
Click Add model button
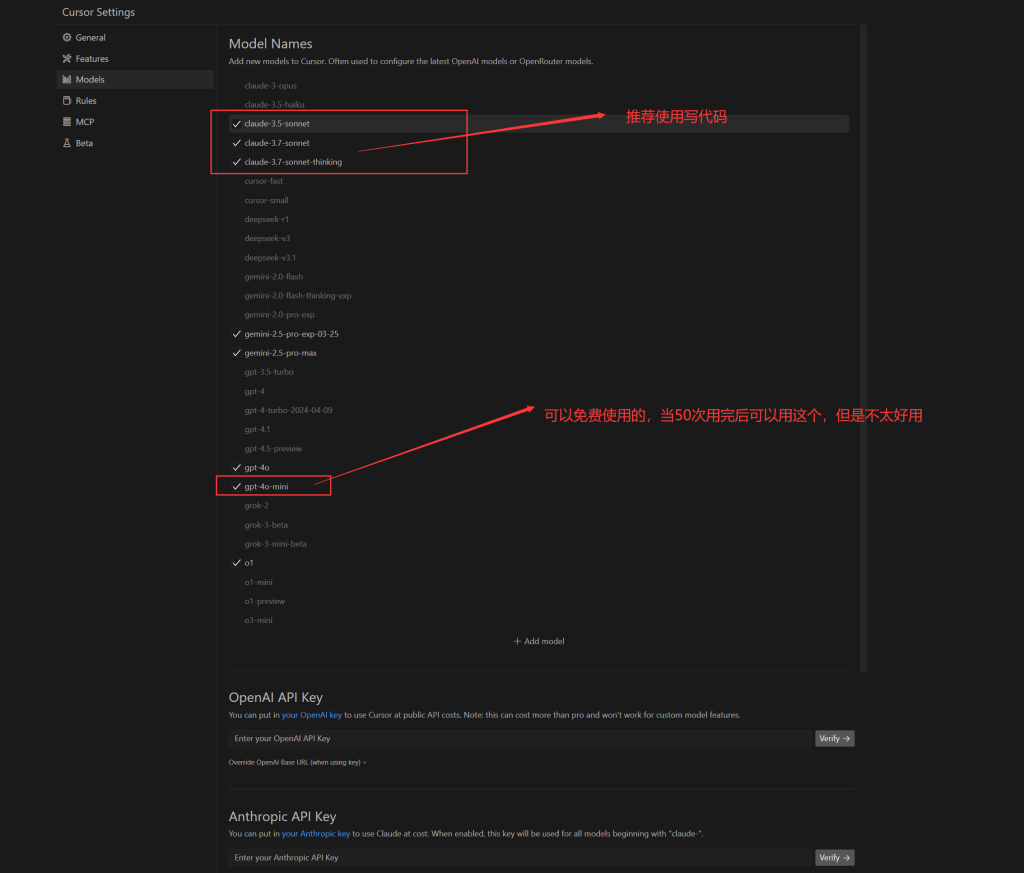tap(539, 641)
